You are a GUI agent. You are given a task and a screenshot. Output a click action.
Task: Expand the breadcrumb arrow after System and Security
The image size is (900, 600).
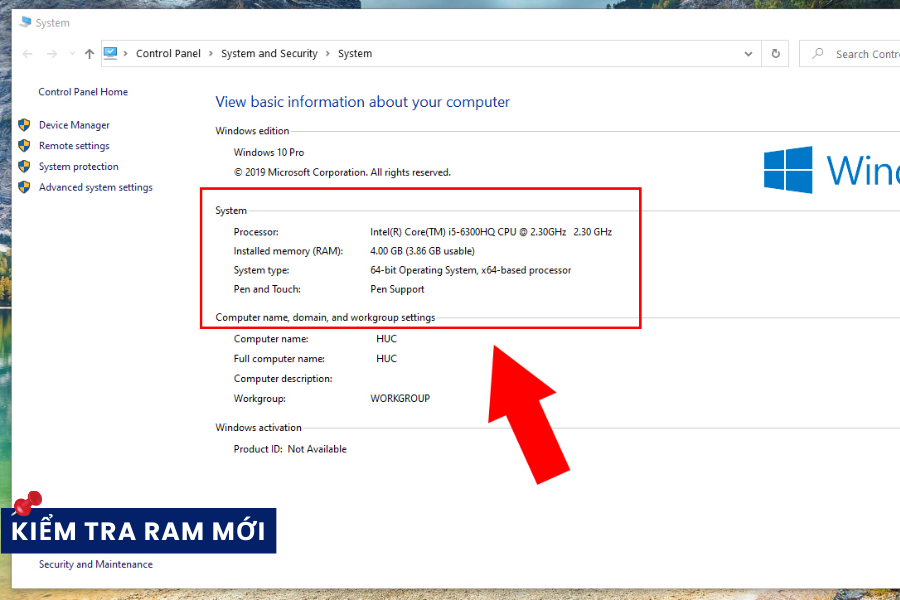coord(327,53)
